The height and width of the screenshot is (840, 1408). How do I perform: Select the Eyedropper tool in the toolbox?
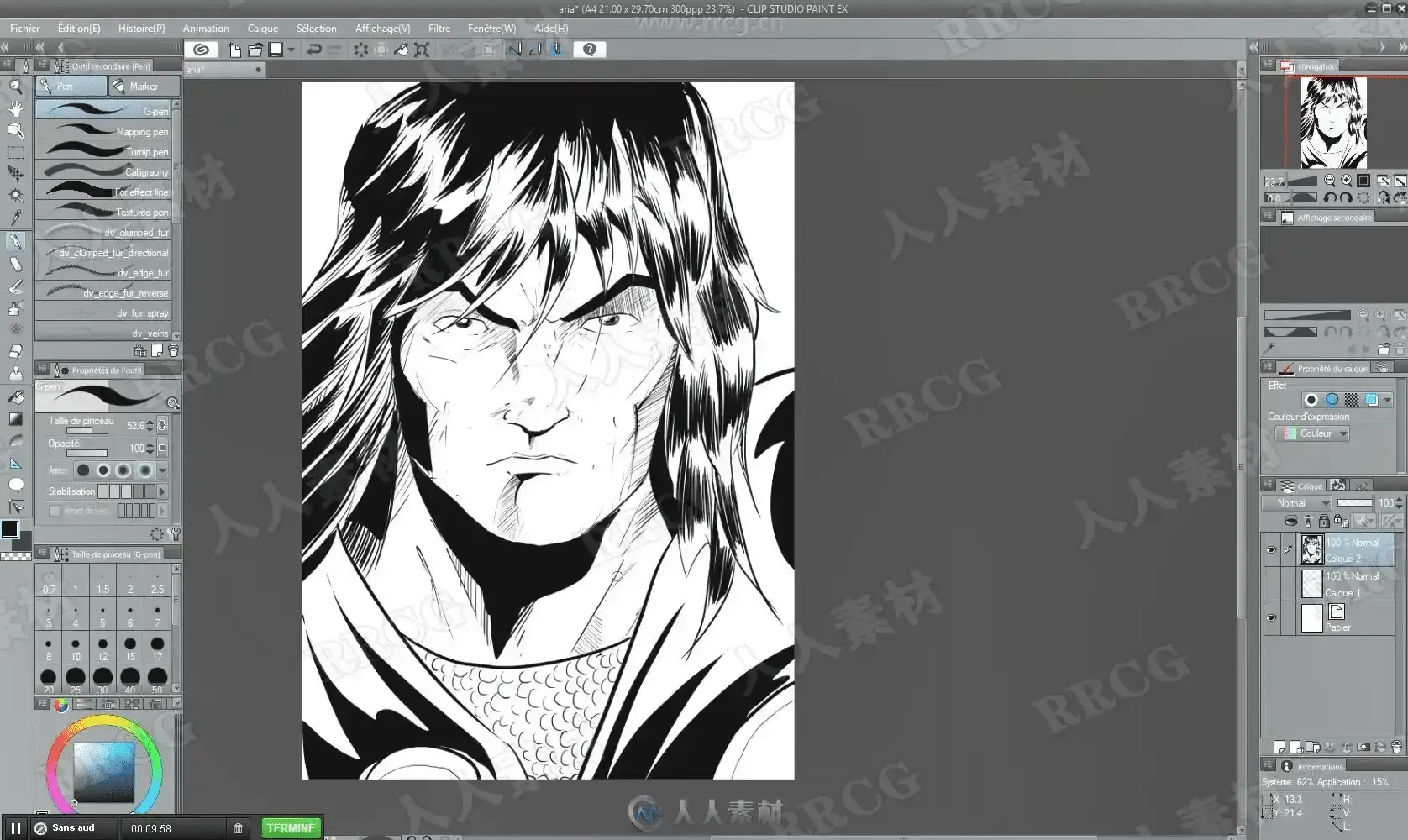click(15, 218)
